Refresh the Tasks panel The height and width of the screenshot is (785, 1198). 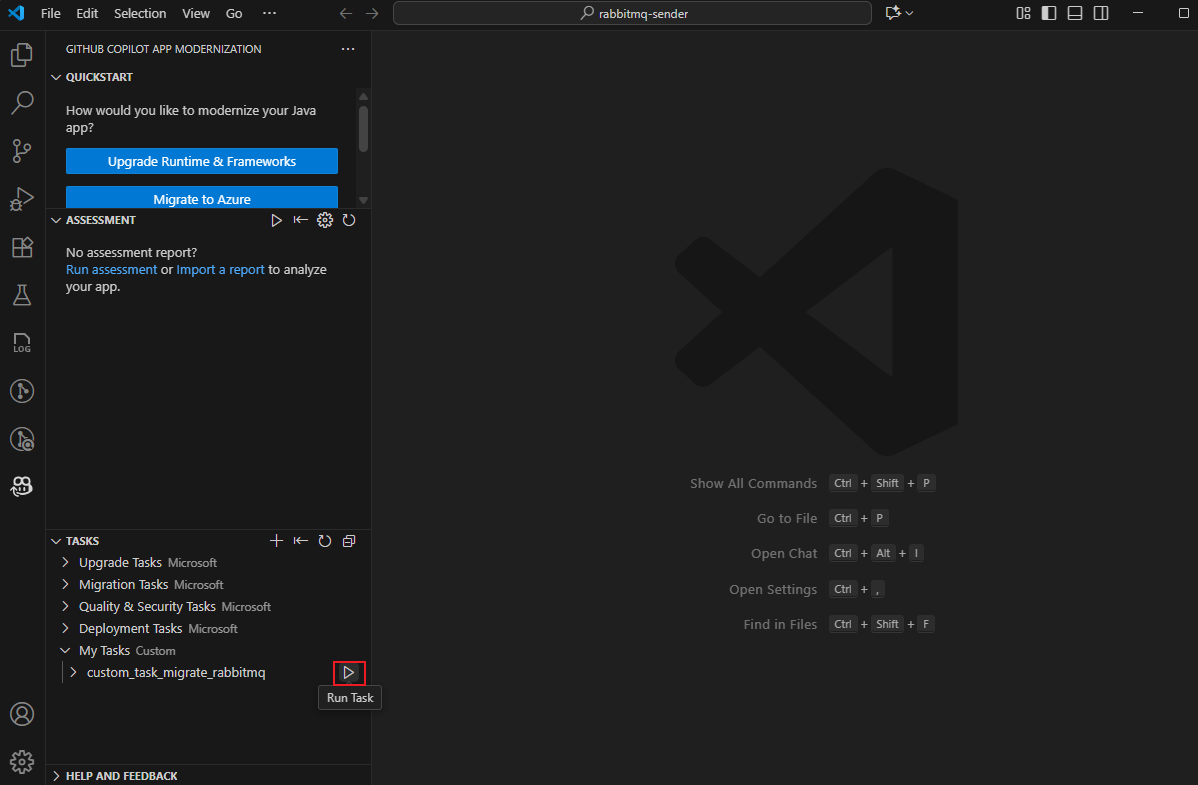[x=325, y=540]
